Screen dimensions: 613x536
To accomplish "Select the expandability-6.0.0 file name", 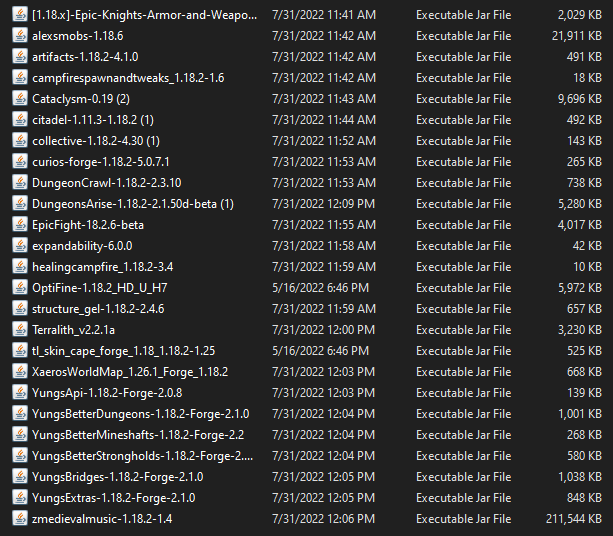I will tap(82, 246).
